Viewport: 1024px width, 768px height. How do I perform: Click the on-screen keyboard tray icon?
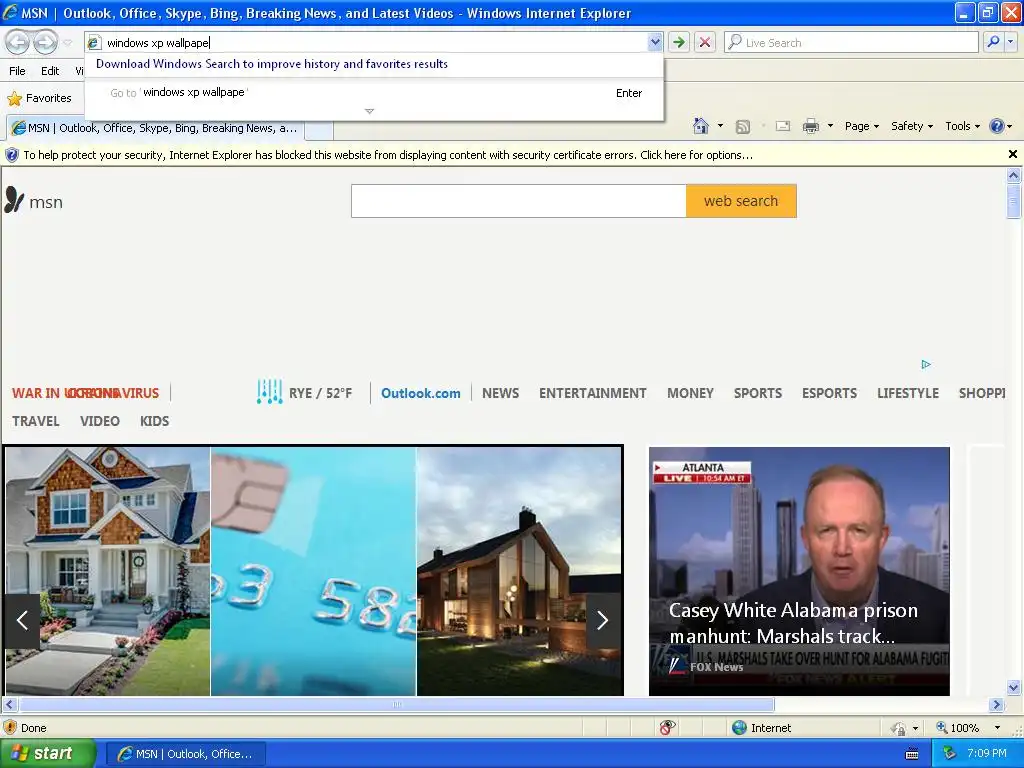click(912, 754)
